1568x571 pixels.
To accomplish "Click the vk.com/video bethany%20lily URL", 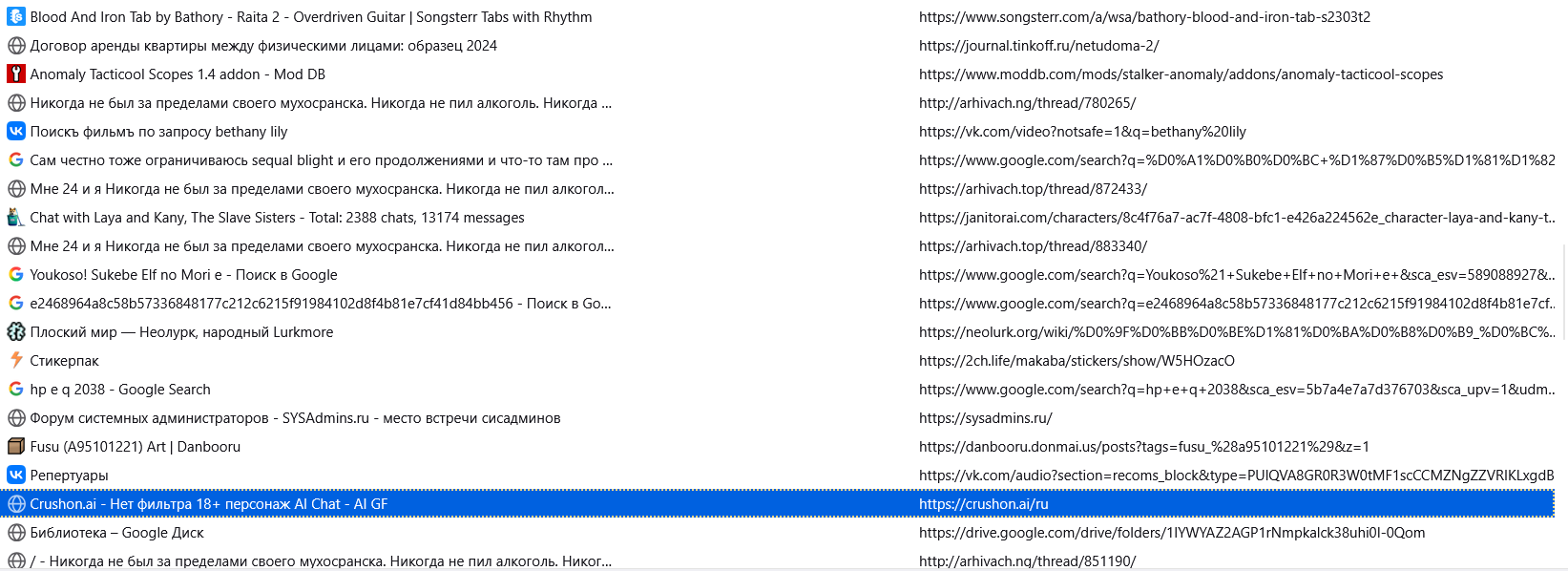I will click(1082, 132).
